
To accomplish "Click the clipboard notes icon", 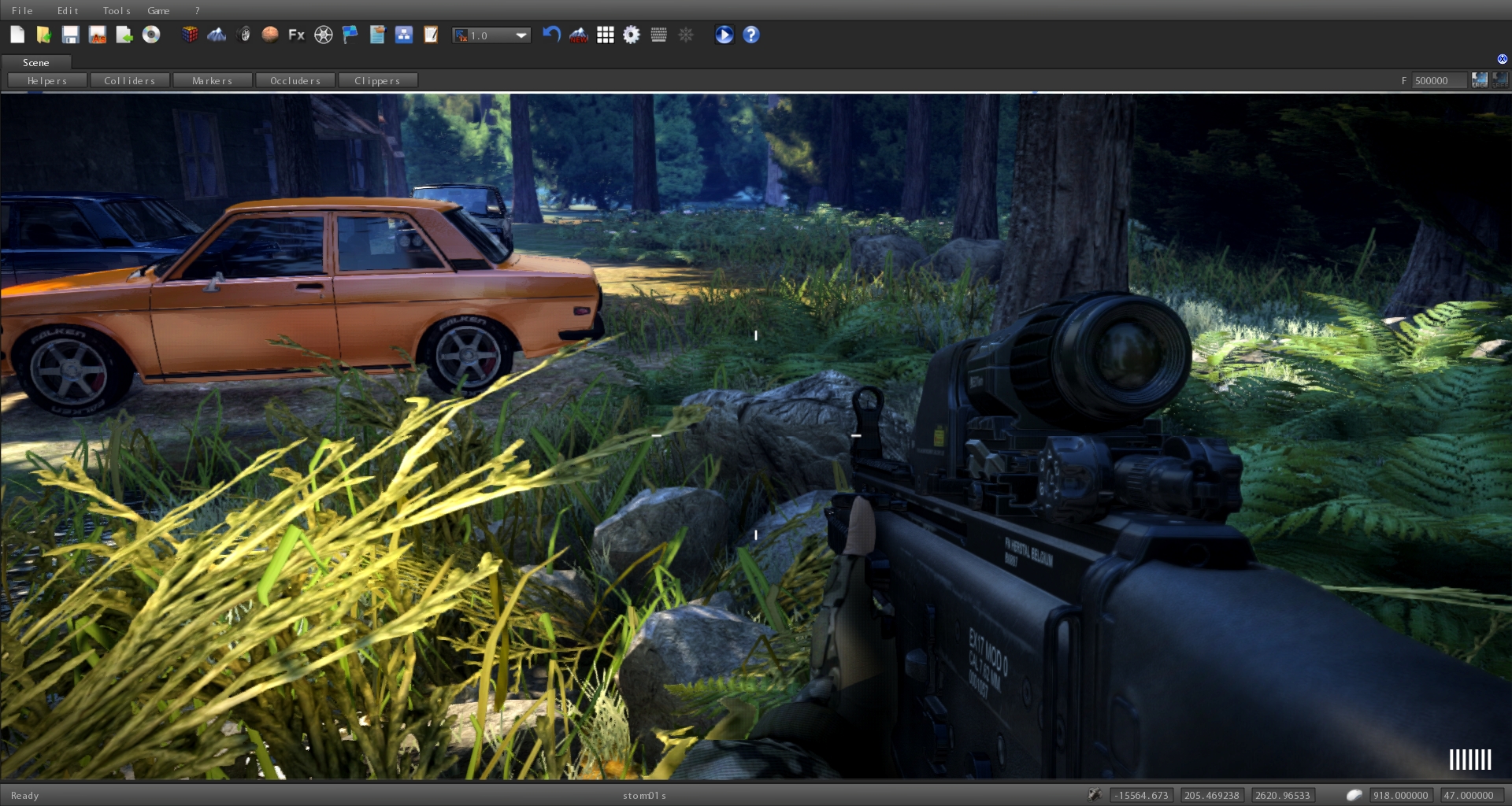I will click(x=377, y=35).
